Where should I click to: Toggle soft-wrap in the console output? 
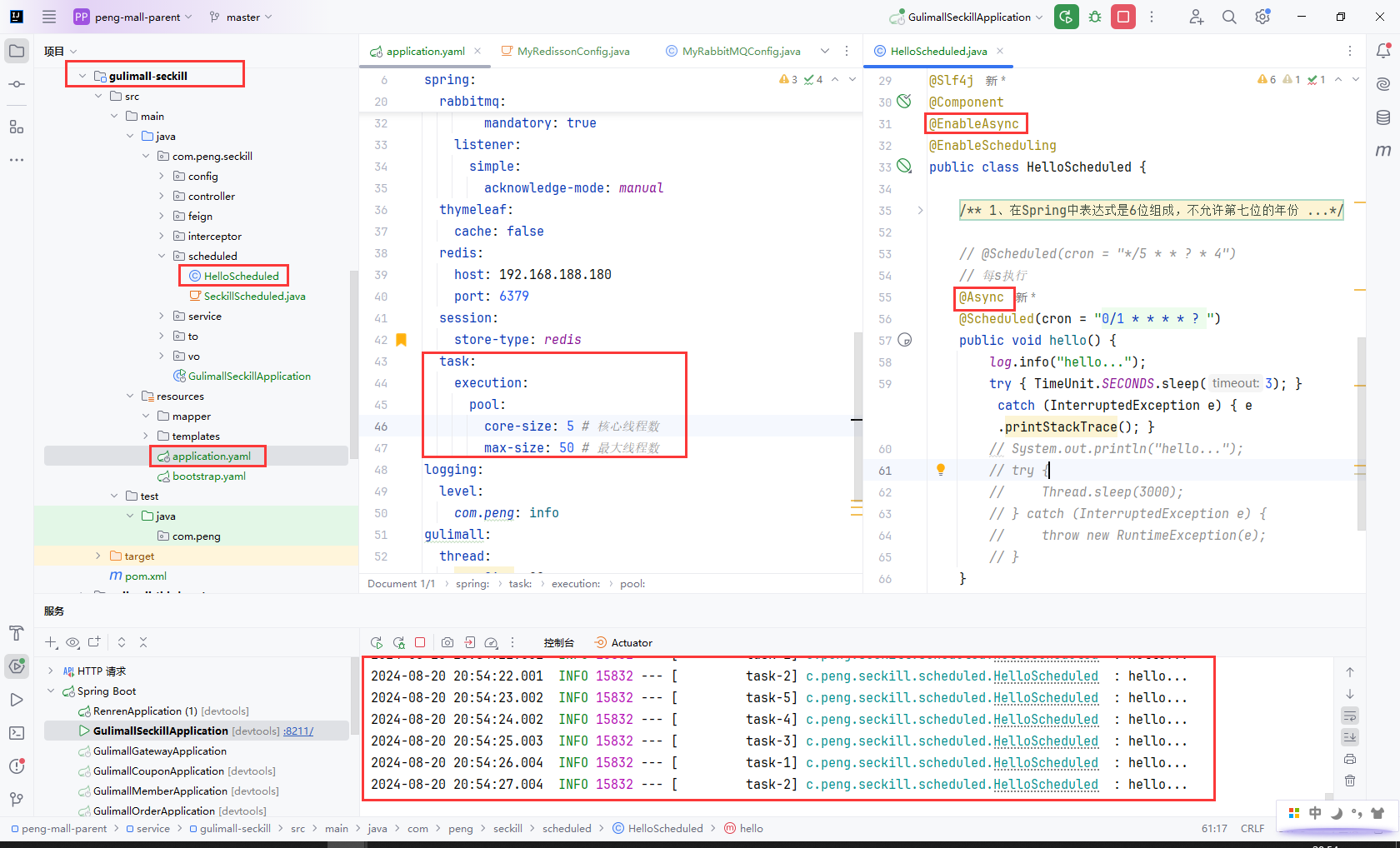point(1350,716)
